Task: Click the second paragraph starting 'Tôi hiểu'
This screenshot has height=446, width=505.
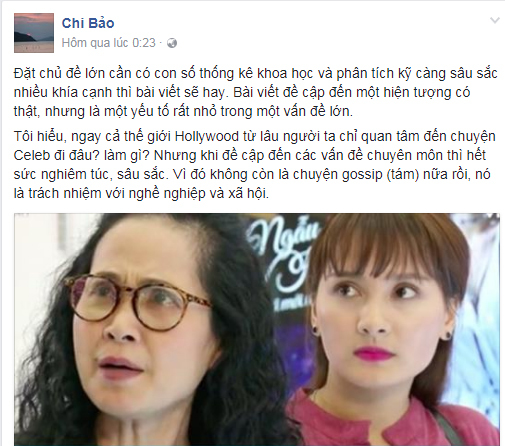Action: point(255,165)
